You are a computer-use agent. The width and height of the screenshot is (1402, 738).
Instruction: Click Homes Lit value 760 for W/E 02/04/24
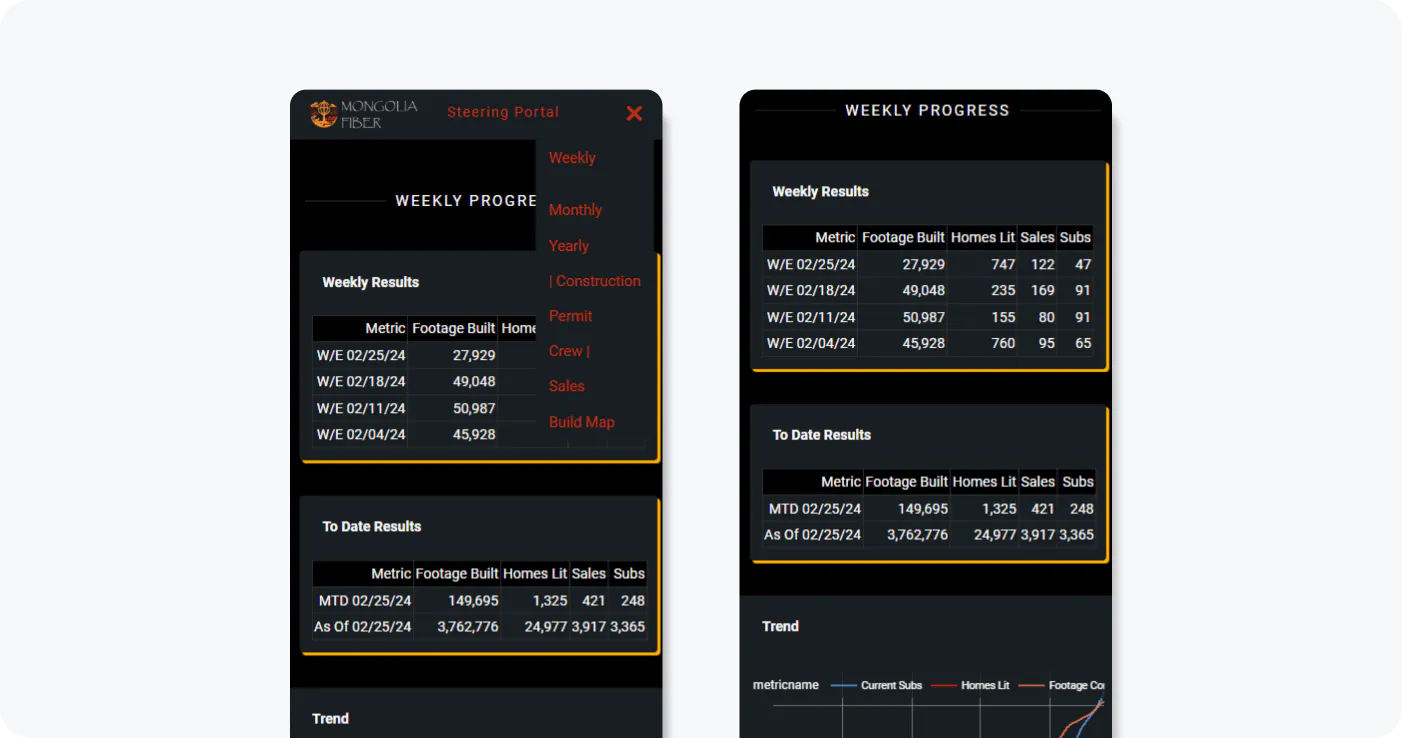1003,343
